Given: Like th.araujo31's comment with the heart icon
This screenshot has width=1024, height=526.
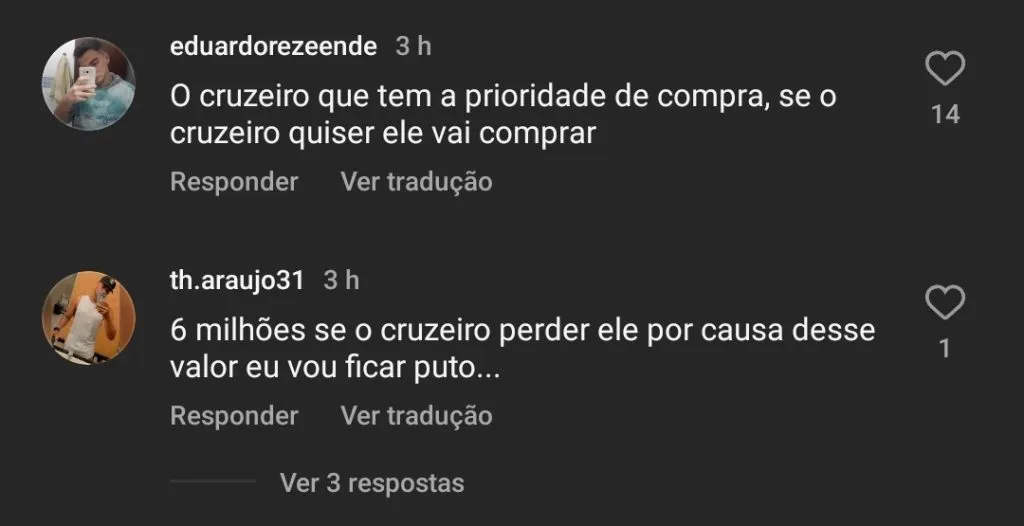Looking at the screenshot, I should click(x=945, y=303).
